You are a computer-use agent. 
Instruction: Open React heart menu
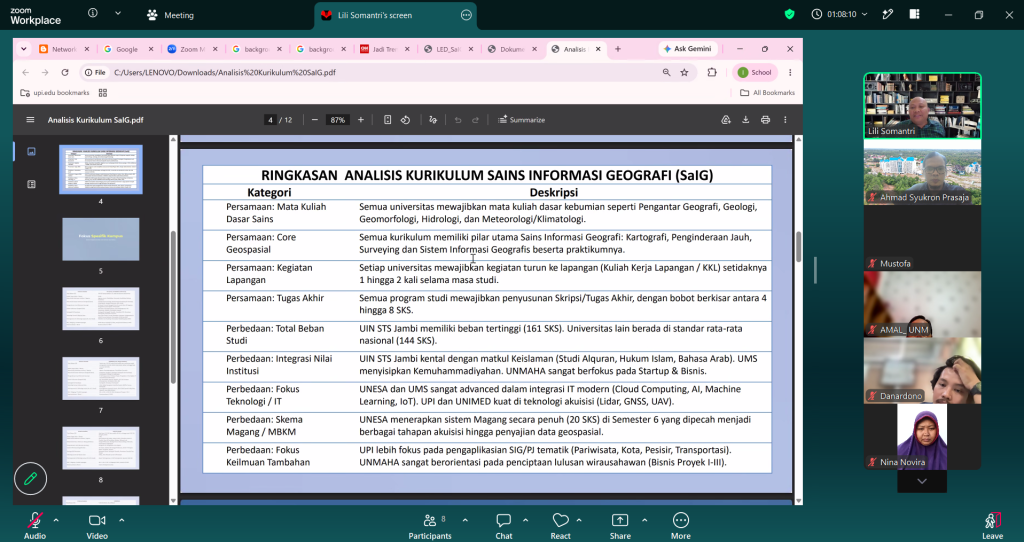[x=560, y=525]
